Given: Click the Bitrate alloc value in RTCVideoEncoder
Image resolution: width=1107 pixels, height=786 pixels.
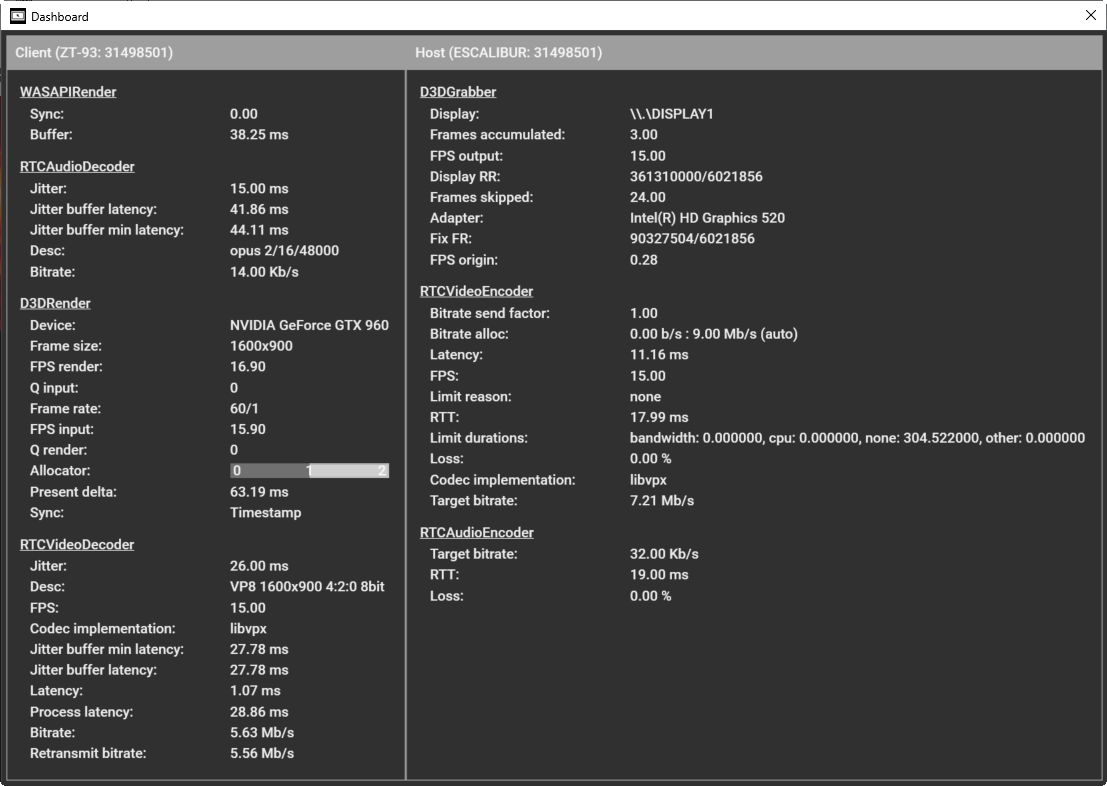Looking at the screenshot, I should click(x=713, y=334).
